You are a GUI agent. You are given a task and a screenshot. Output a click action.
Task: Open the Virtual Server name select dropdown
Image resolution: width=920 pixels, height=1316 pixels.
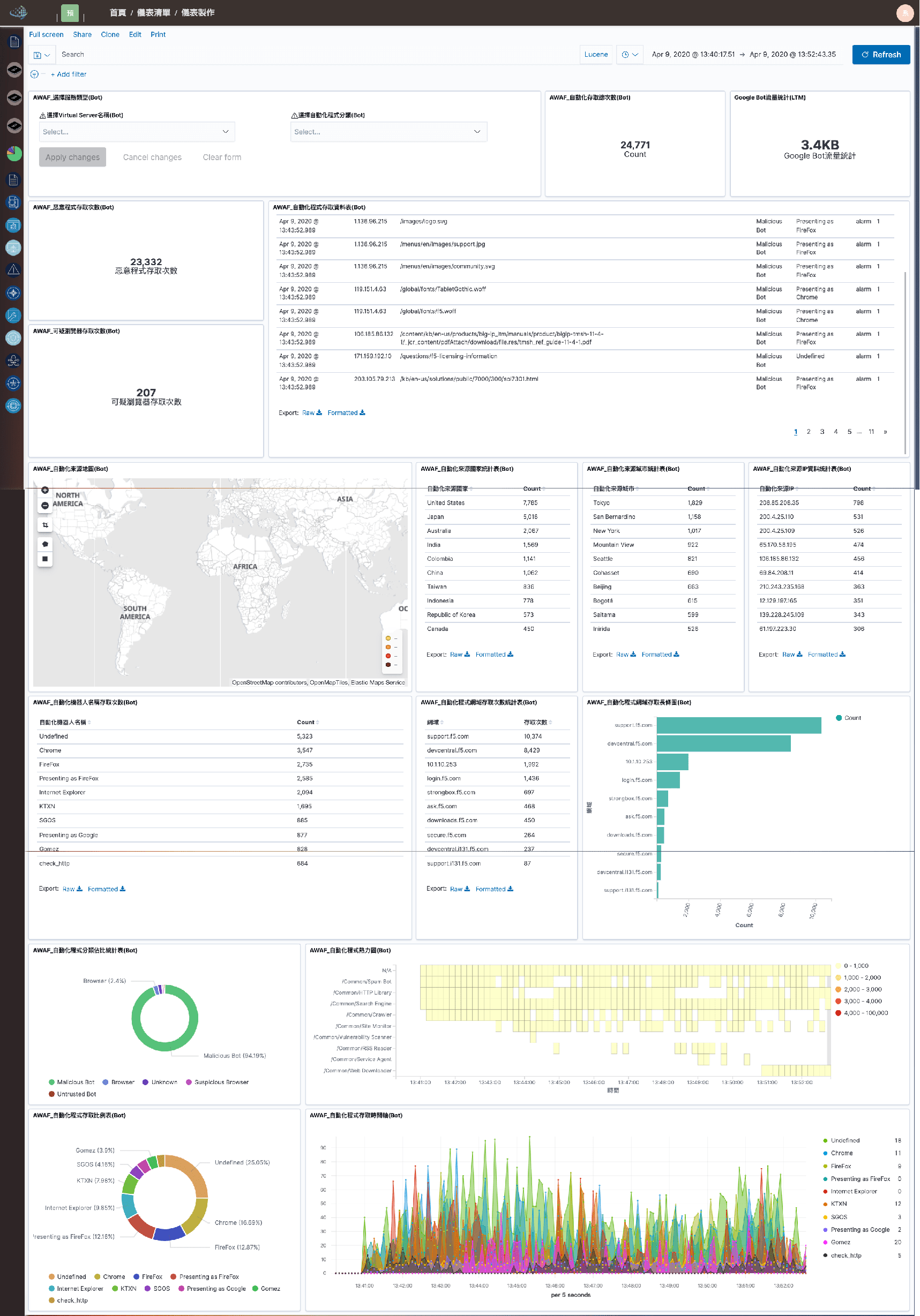[137, 132]
